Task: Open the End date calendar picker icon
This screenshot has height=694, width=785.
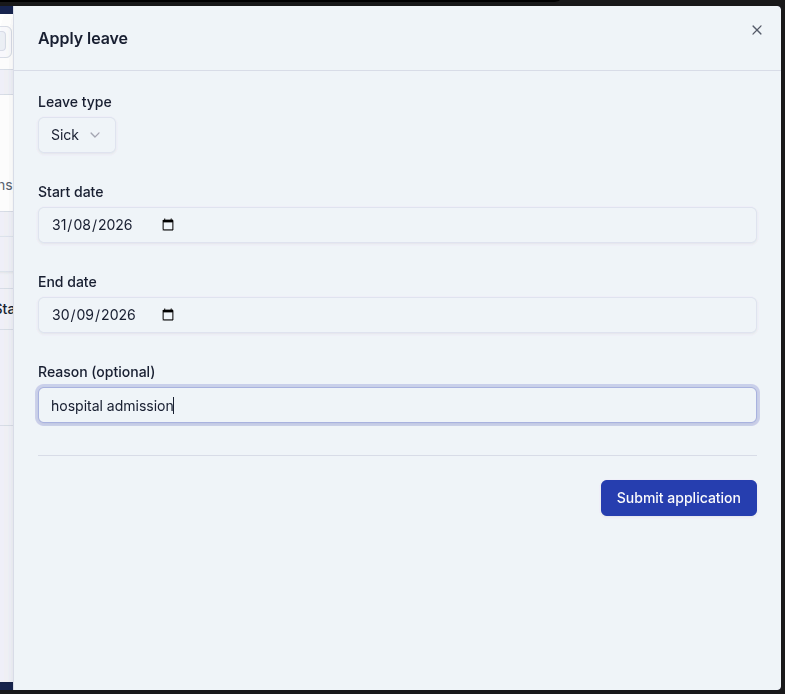Action: [x=168, y=315]
